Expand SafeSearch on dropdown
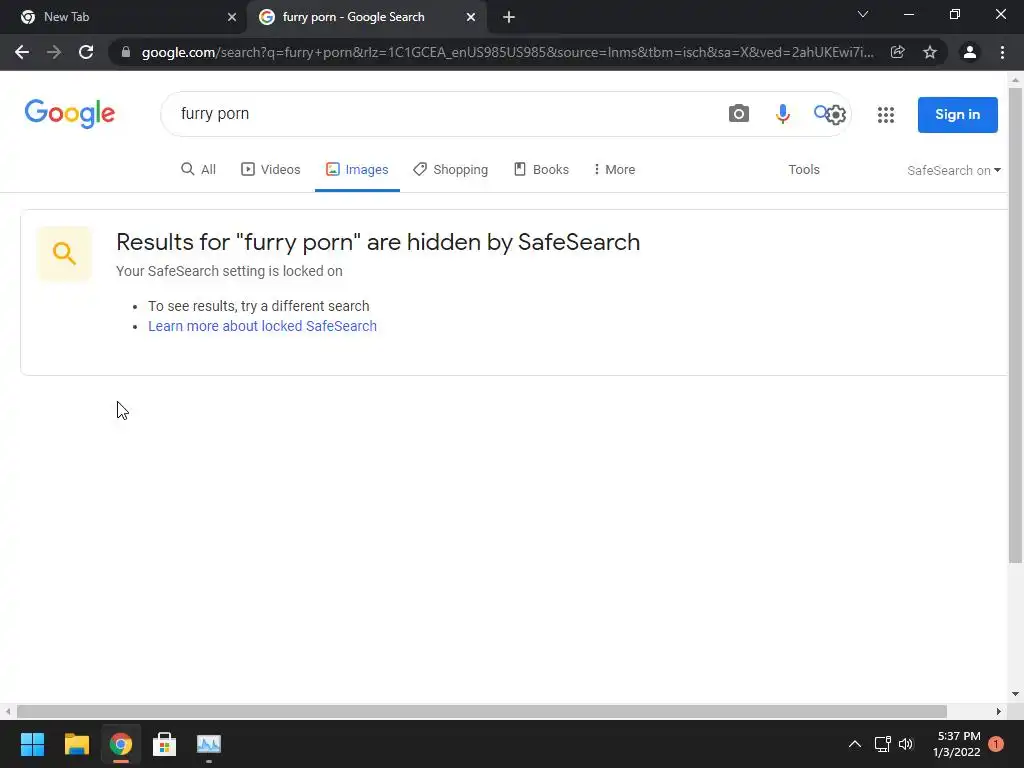The image size is (1024, 768). 953,170
